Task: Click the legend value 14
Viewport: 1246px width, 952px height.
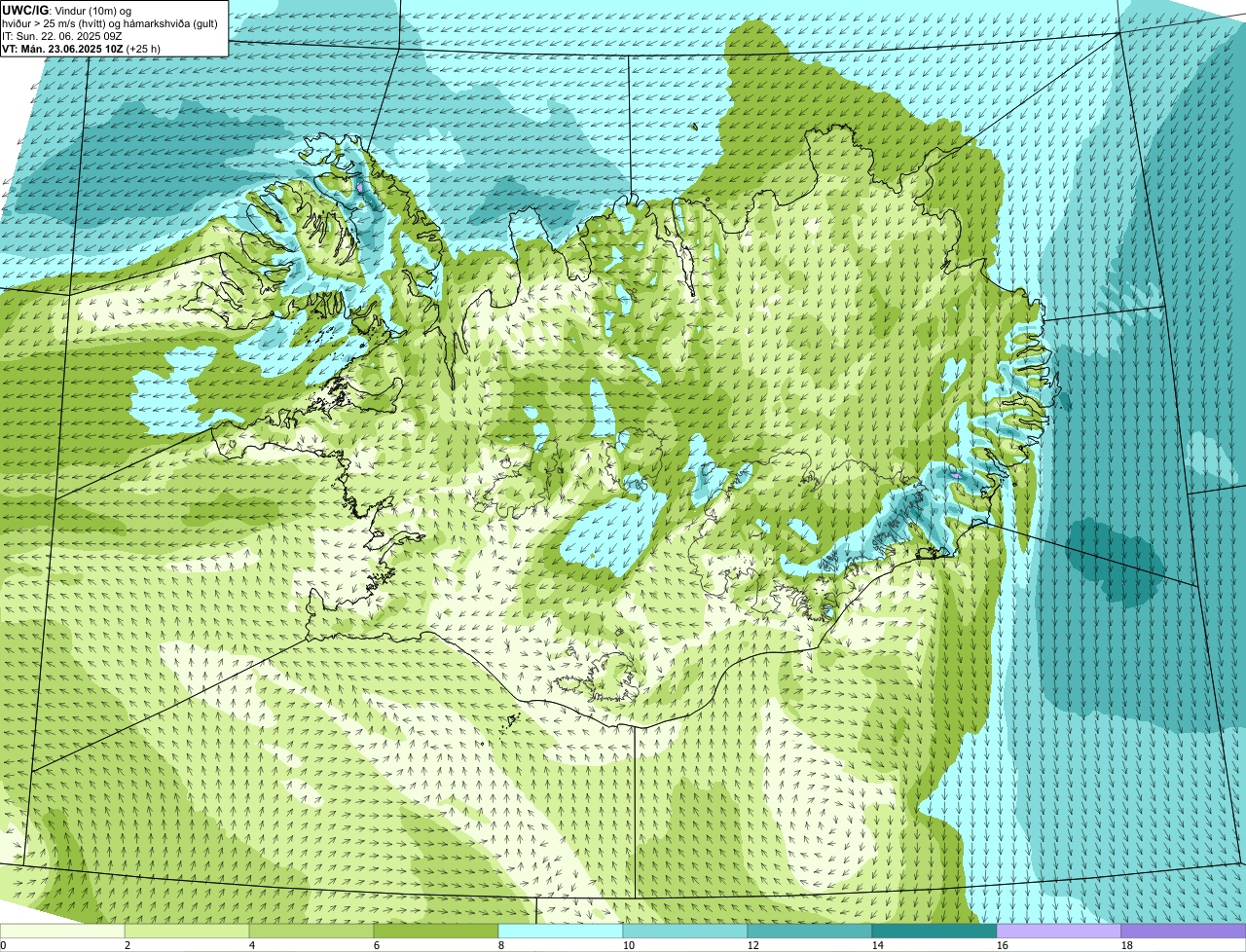Action: point(878,945)
